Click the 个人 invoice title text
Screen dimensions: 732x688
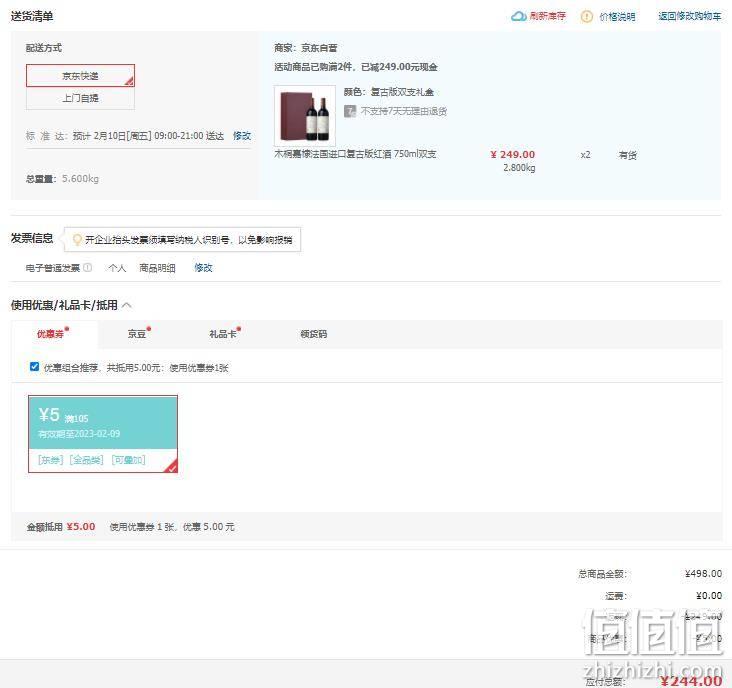[x=117, y=268]
